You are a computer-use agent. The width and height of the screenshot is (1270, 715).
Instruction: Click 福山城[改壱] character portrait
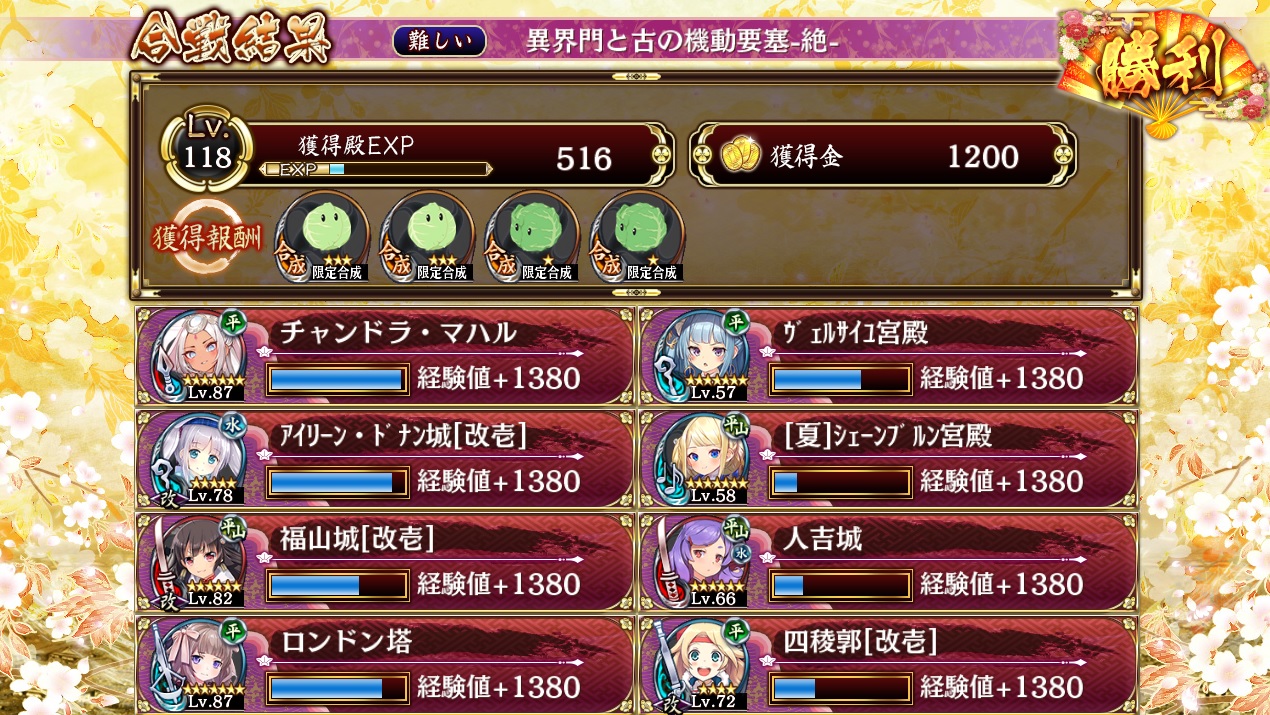point(198,562)
